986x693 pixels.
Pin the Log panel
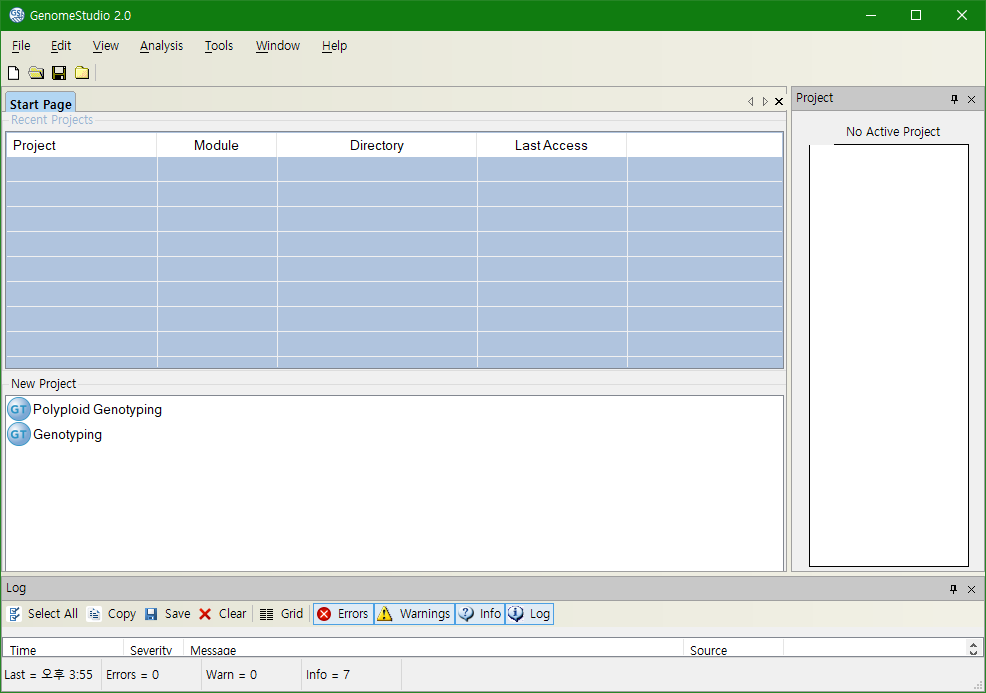pyautogui.click(x=953, y=589)
